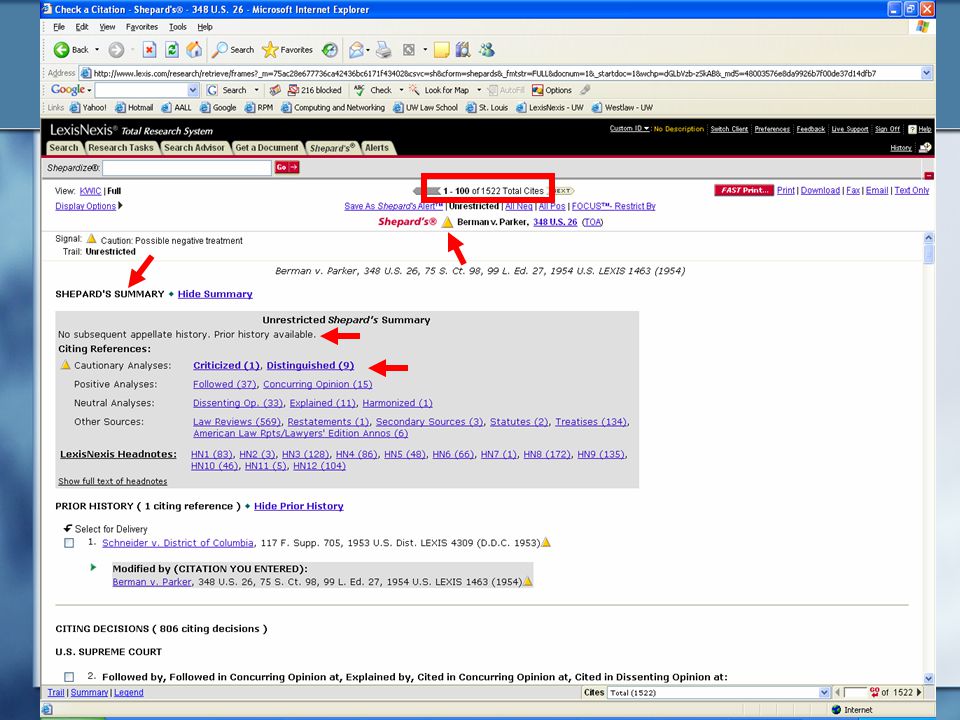Click the Hide Prior History link

tap(299, 506)
